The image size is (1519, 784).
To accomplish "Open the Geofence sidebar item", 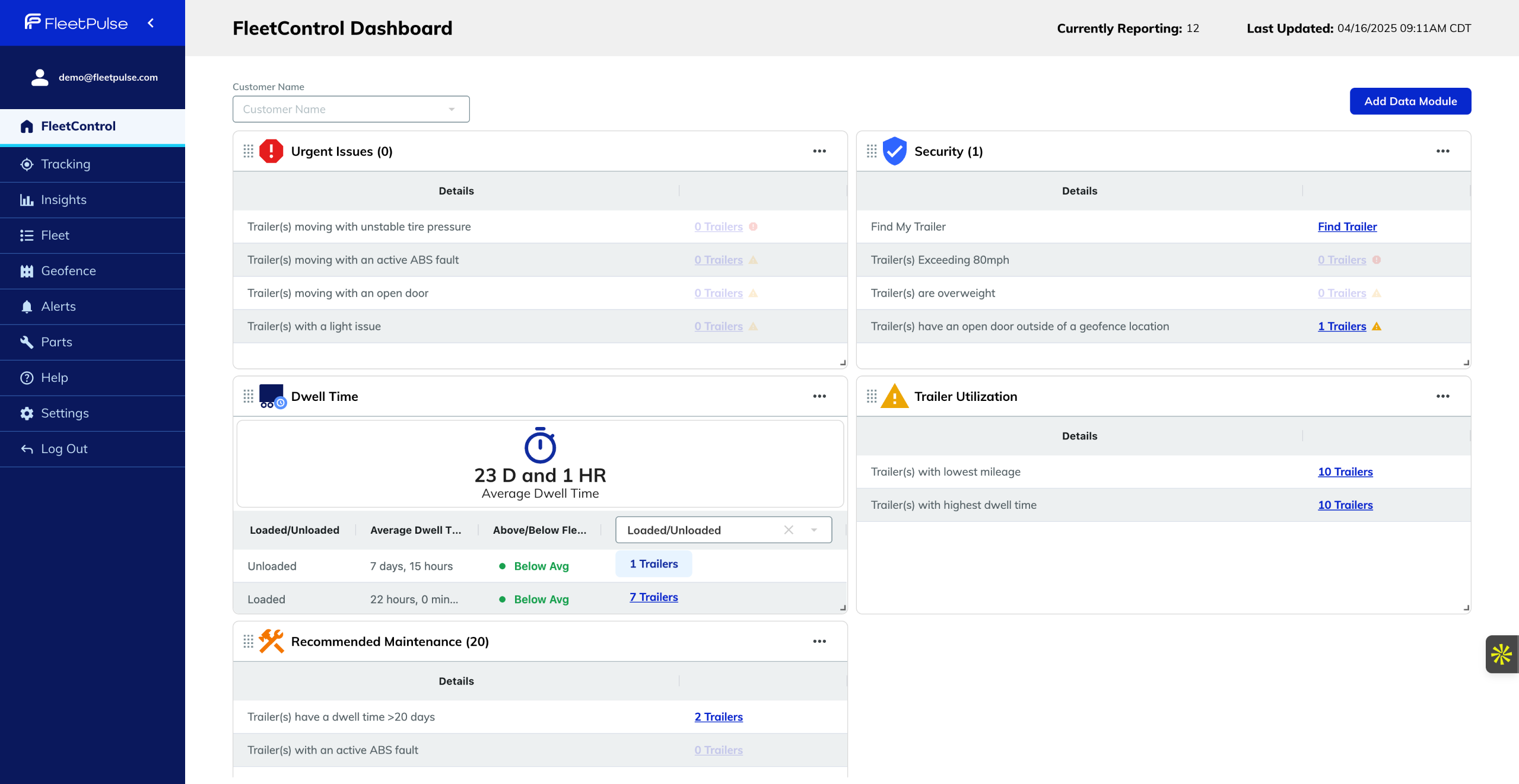I will pyautogui.click(x=68, y=271).
